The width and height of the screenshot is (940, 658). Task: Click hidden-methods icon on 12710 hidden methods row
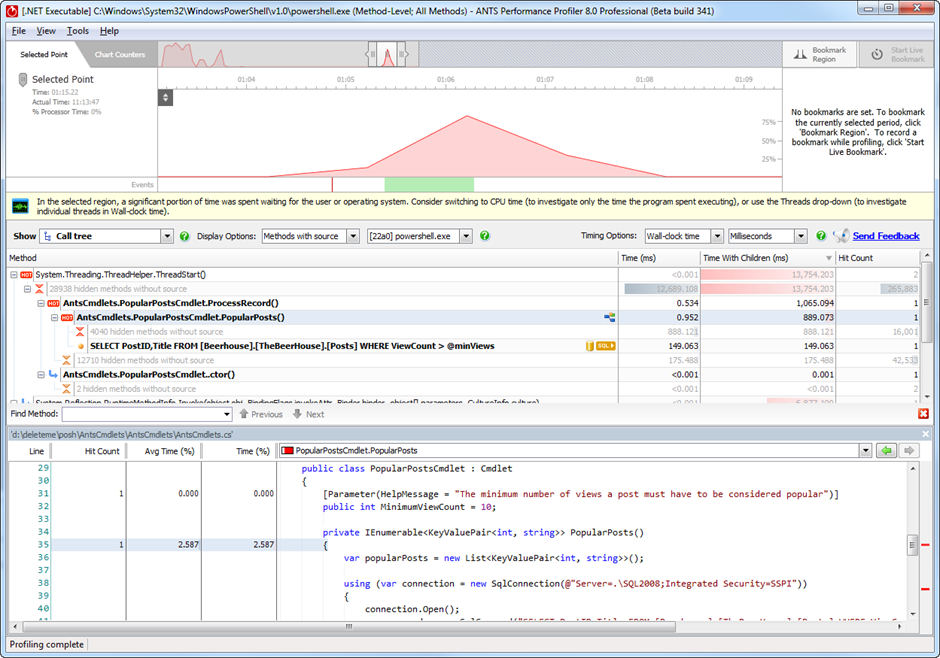tap(67, 360)
